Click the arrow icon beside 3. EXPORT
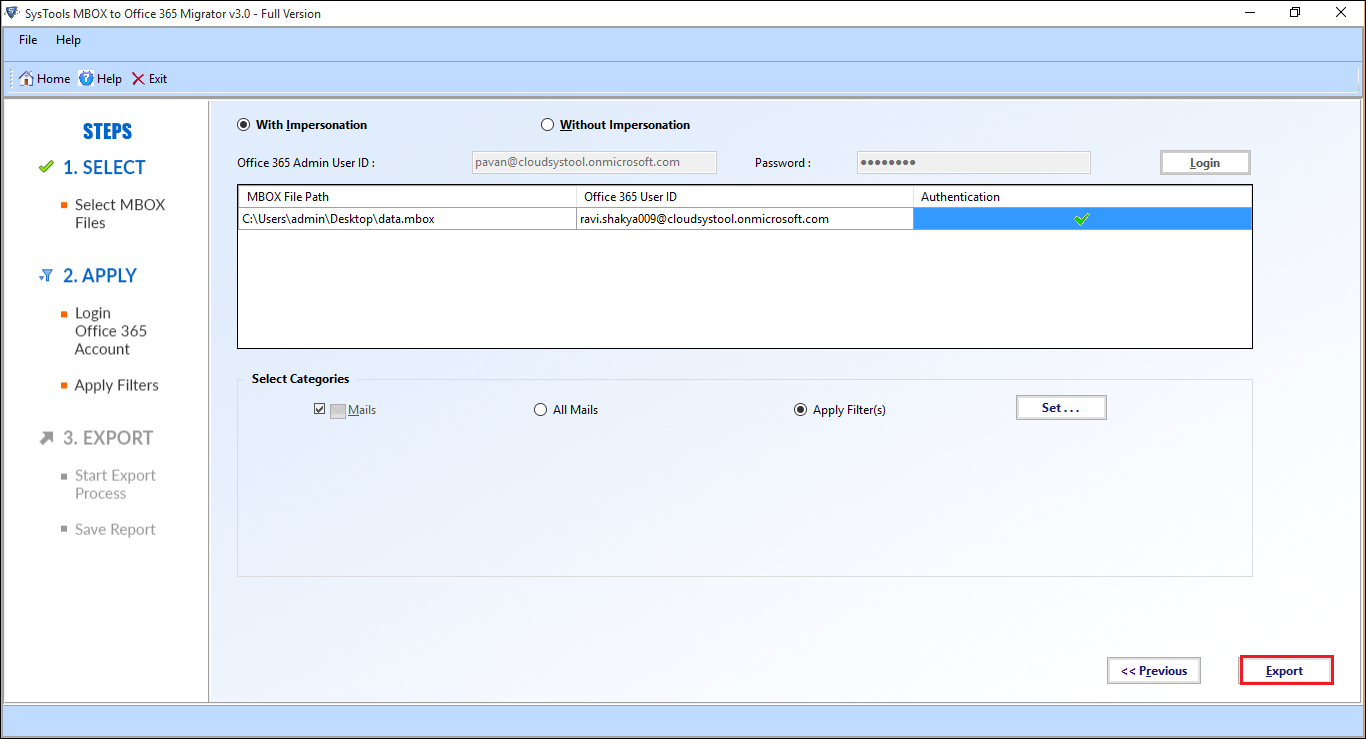 click(46, 437)
